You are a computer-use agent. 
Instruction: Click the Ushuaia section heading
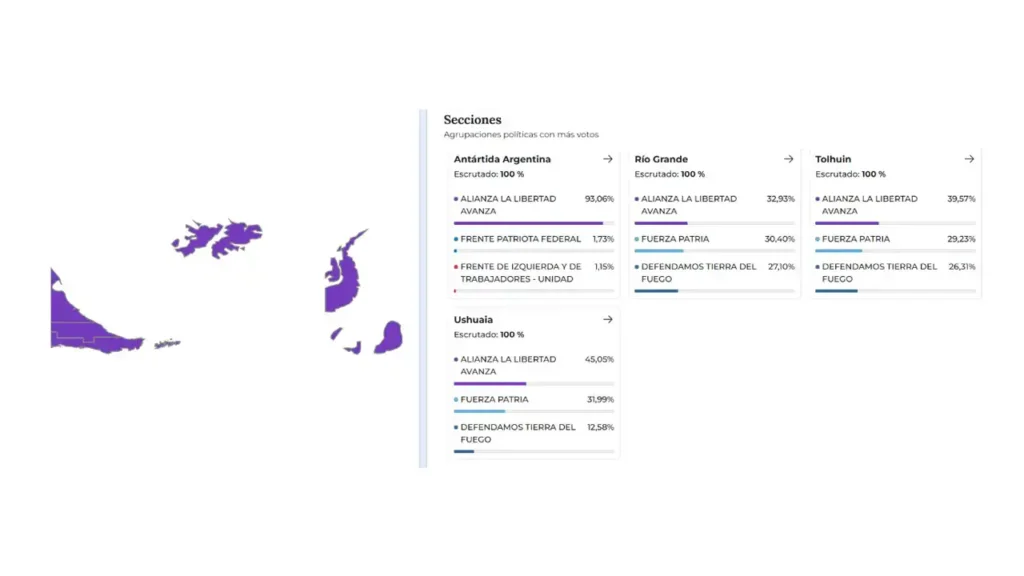coord(473,320)
